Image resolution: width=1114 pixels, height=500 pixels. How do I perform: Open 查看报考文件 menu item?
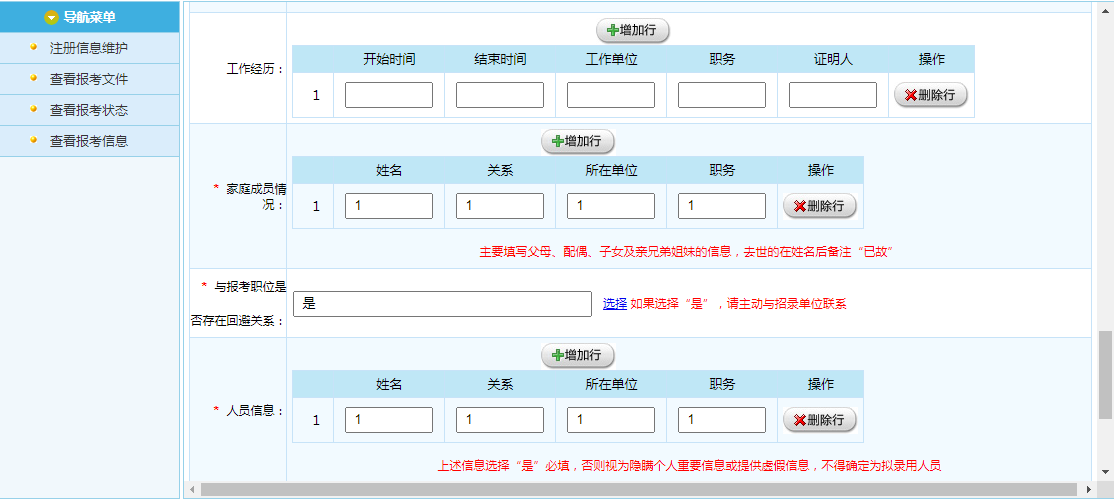pos(89,79)
